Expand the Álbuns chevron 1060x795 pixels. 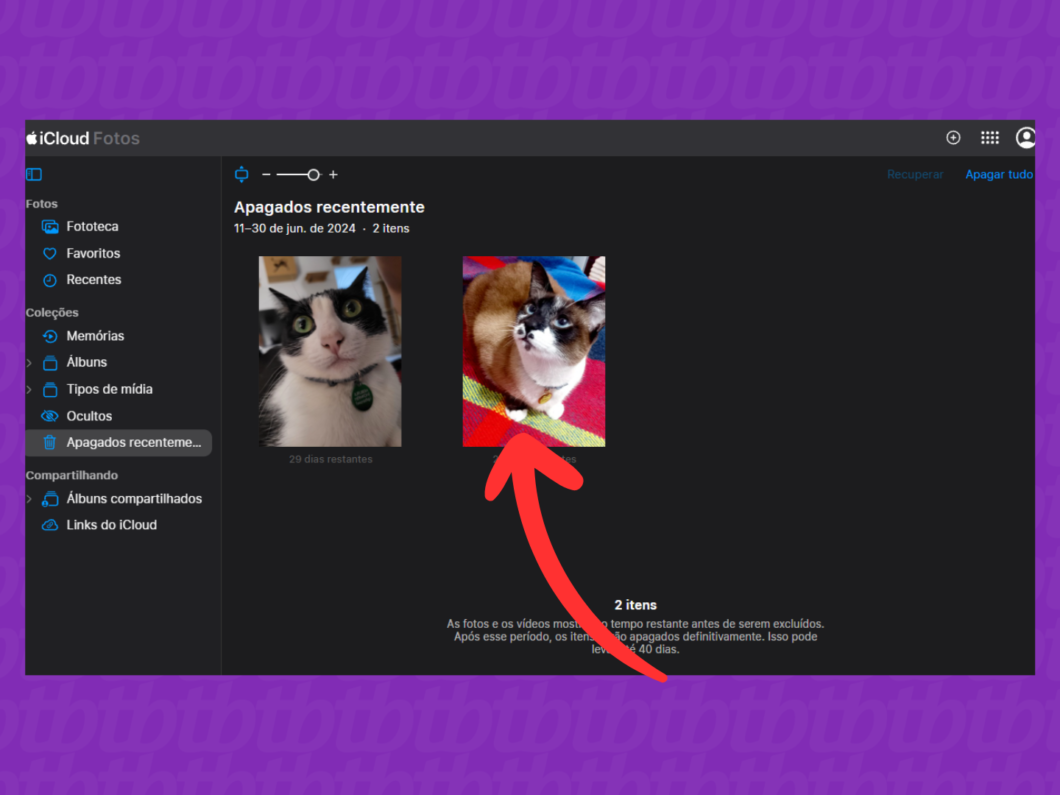tap(29, 363)
